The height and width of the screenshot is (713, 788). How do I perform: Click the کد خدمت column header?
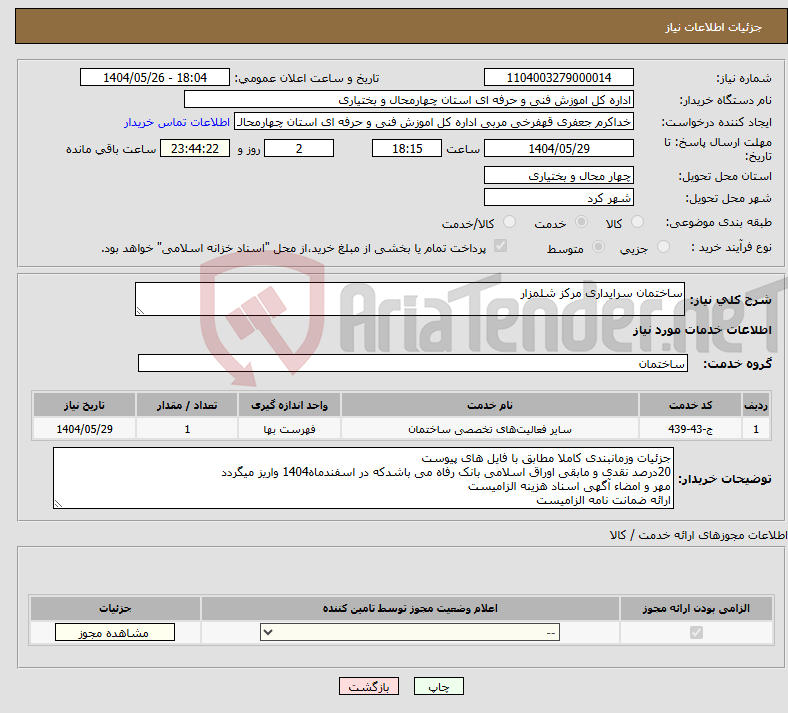click(x=691, y=405)
